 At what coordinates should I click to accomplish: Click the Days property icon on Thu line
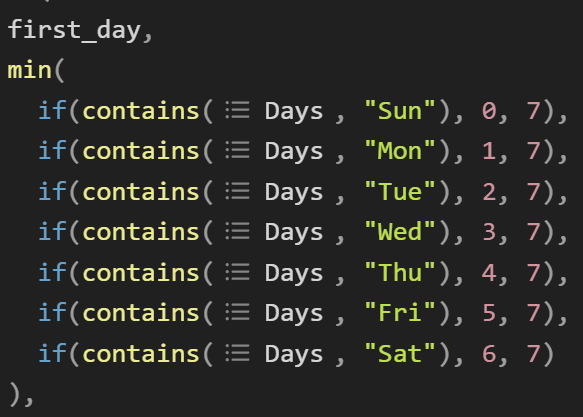coord(238,272)
